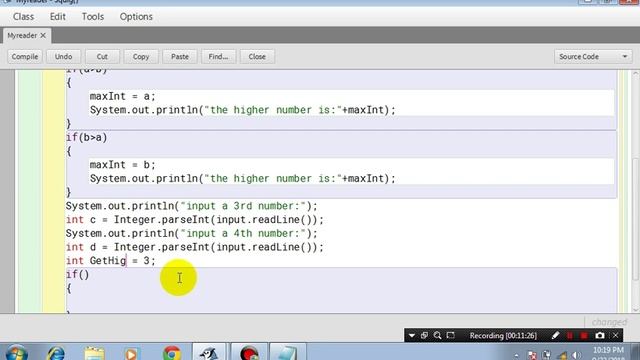Click the Undo button
Screen dimensions: 640x360
[x=63, y=56]
